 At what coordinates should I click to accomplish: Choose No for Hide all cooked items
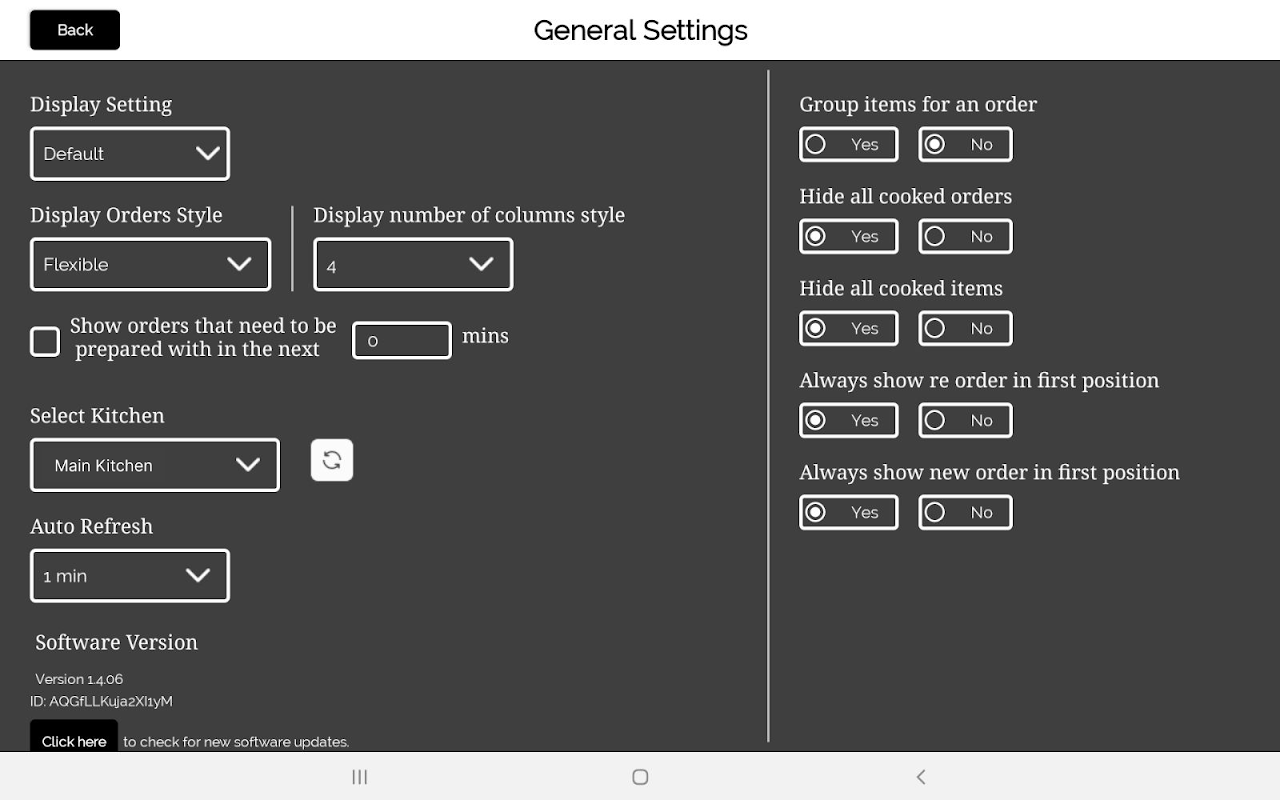[x=965, y=328]
